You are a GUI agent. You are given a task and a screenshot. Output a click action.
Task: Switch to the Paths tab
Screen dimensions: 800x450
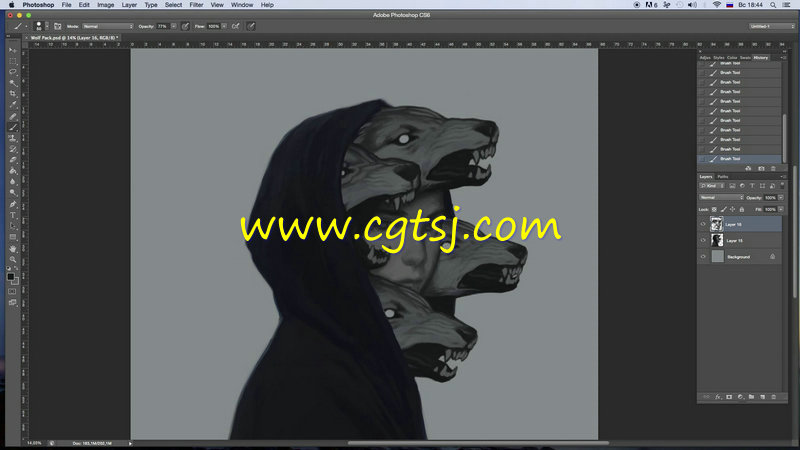click(x=723, y=177)
